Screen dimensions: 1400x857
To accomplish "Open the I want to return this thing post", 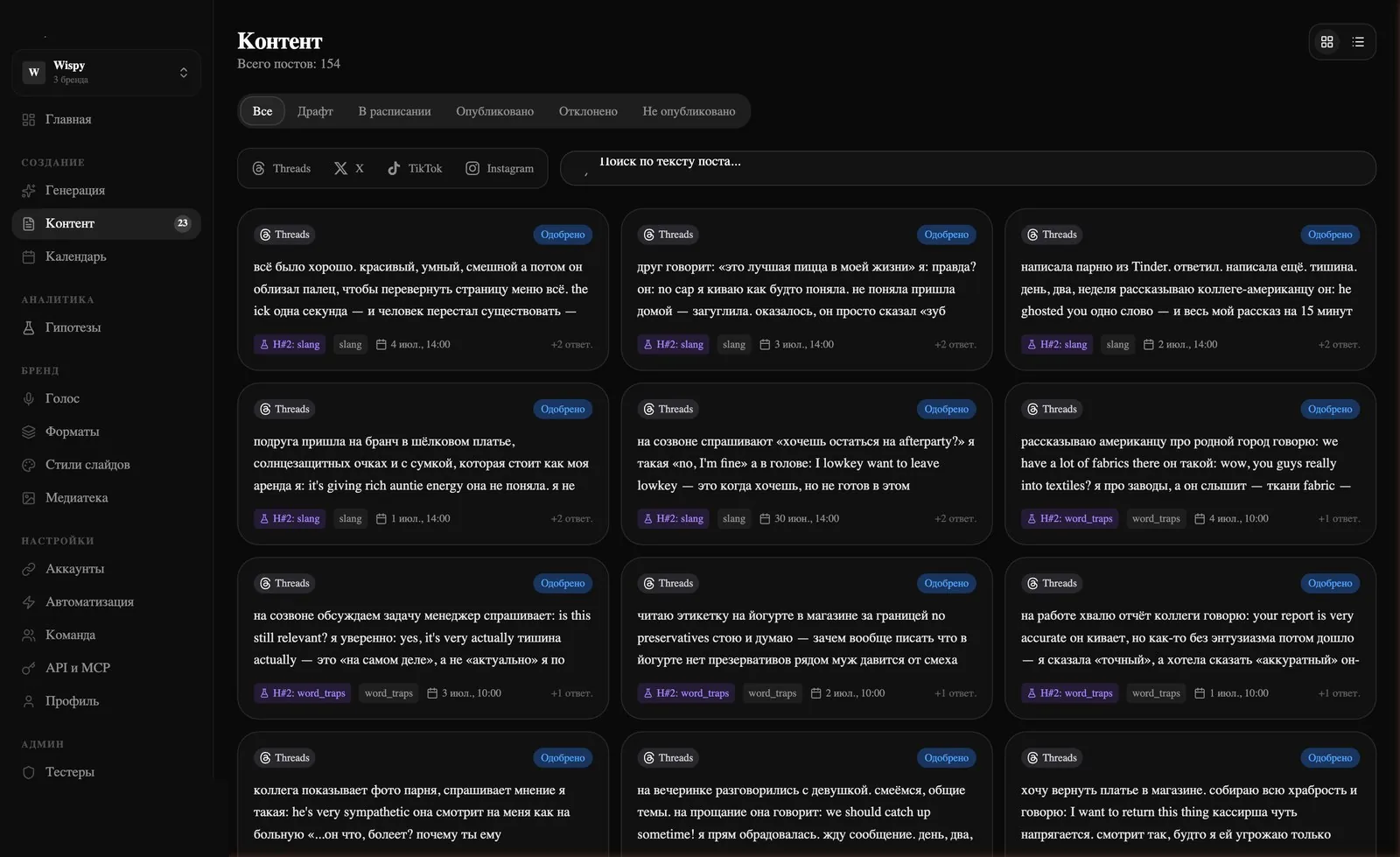I will pyautogui.click(x=1190, y=794).
